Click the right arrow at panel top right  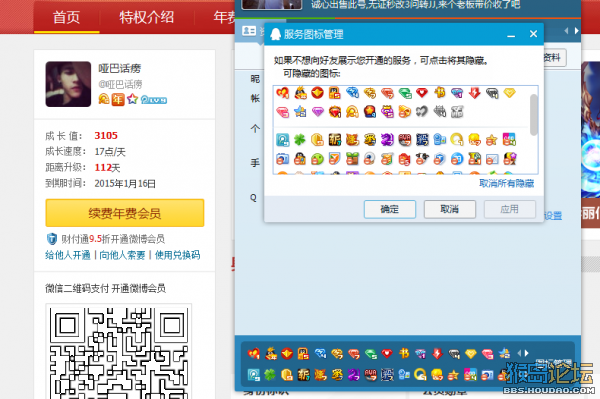[x=576, y=31]
